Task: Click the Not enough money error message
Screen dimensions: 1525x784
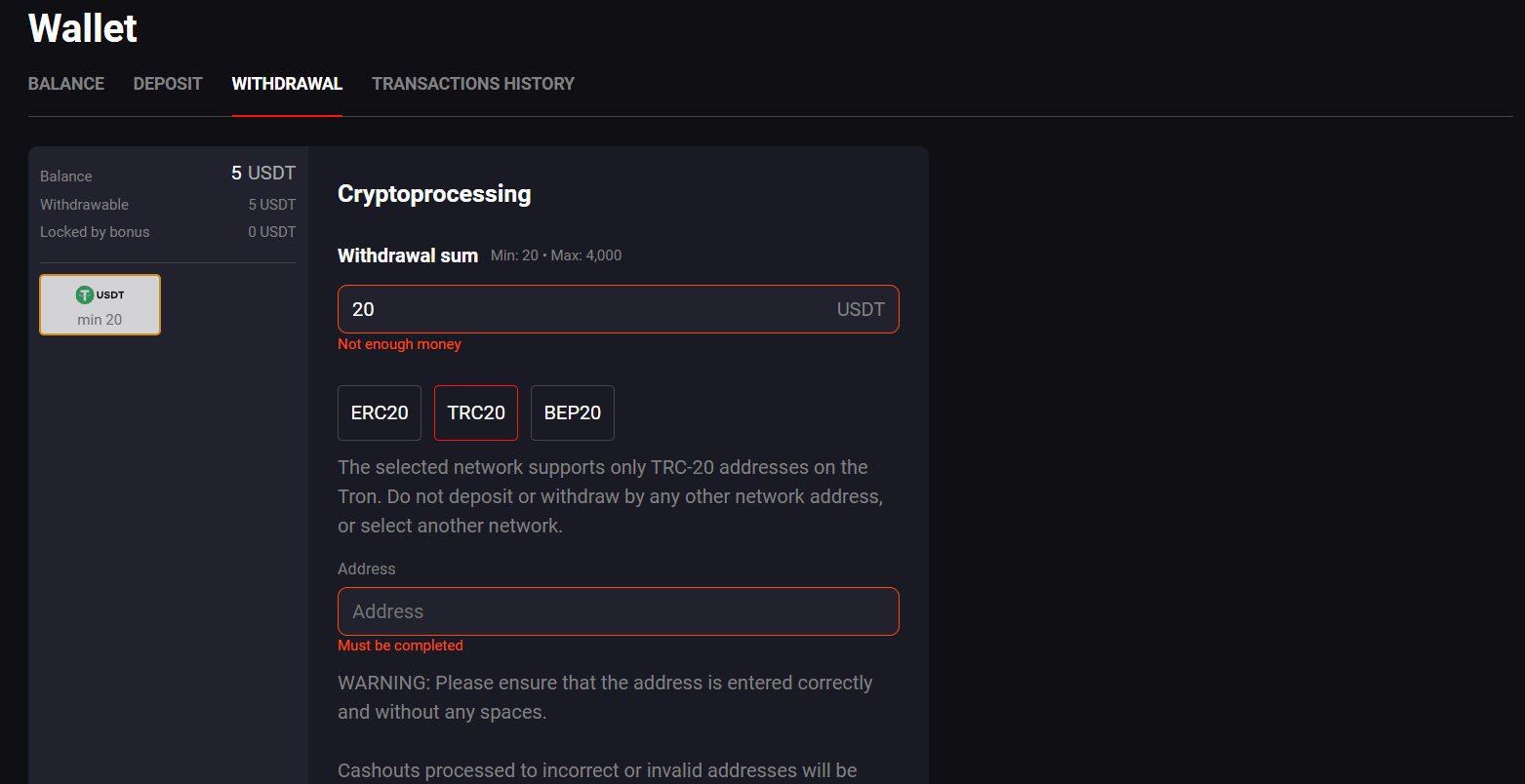Action: click(x=399, y=344)
